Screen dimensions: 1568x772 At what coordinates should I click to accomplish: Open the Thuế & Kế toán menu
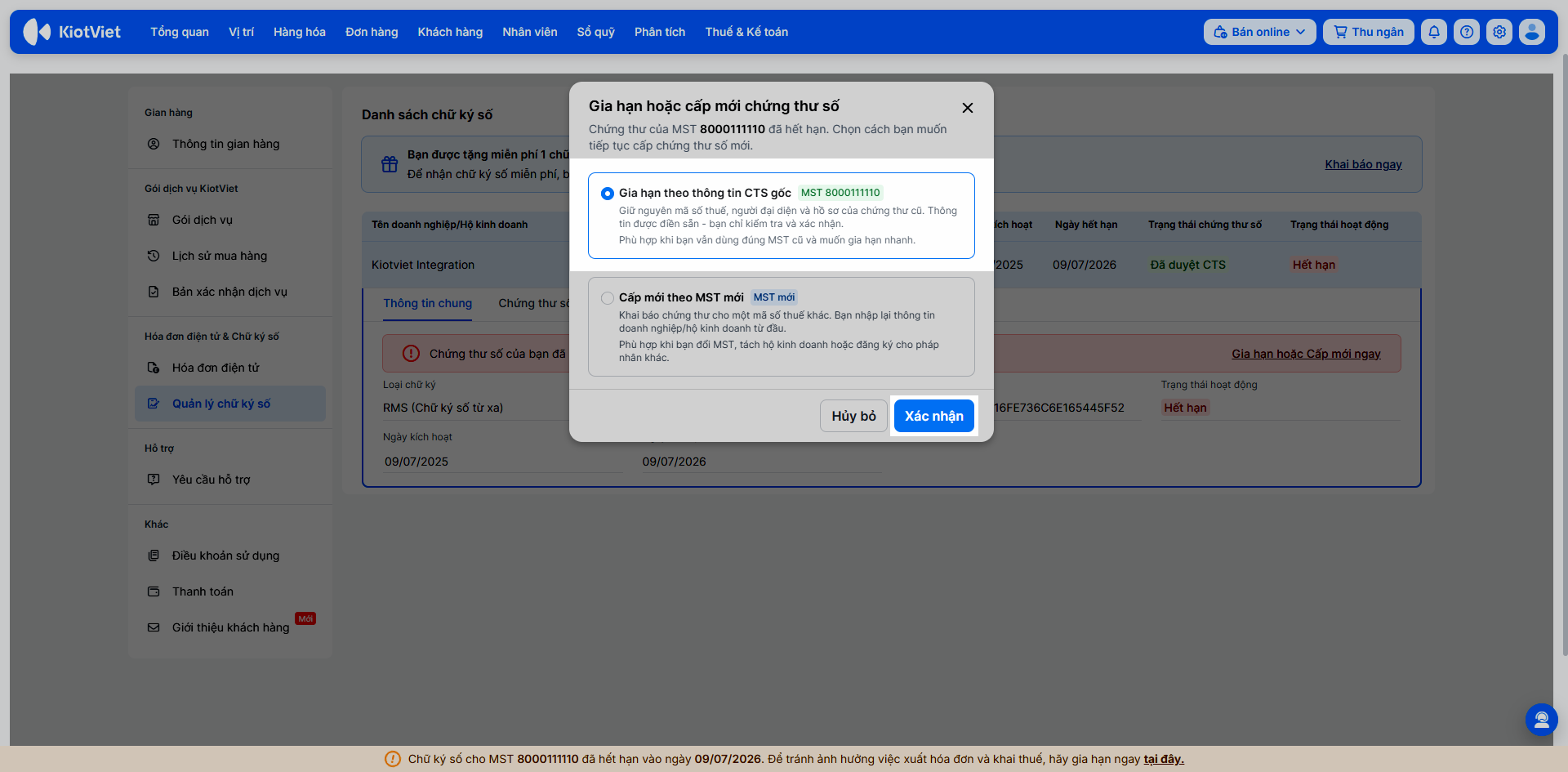(x=746, y=32)
